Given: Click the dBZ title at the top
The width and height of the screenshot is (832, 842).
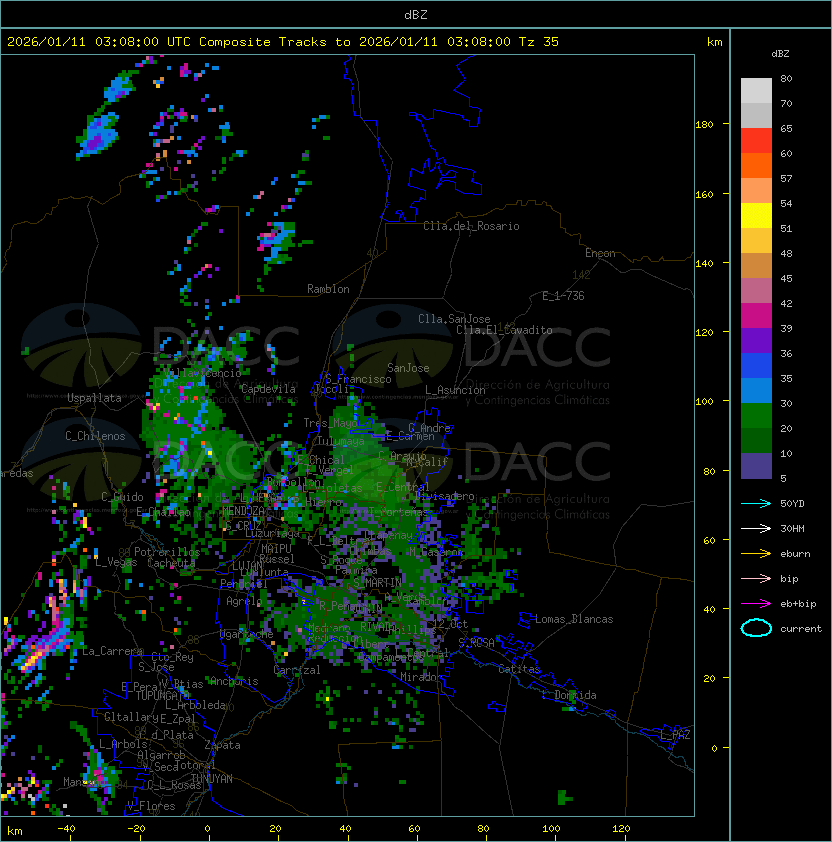Looking at the screenshot, I should pos(416,14).
